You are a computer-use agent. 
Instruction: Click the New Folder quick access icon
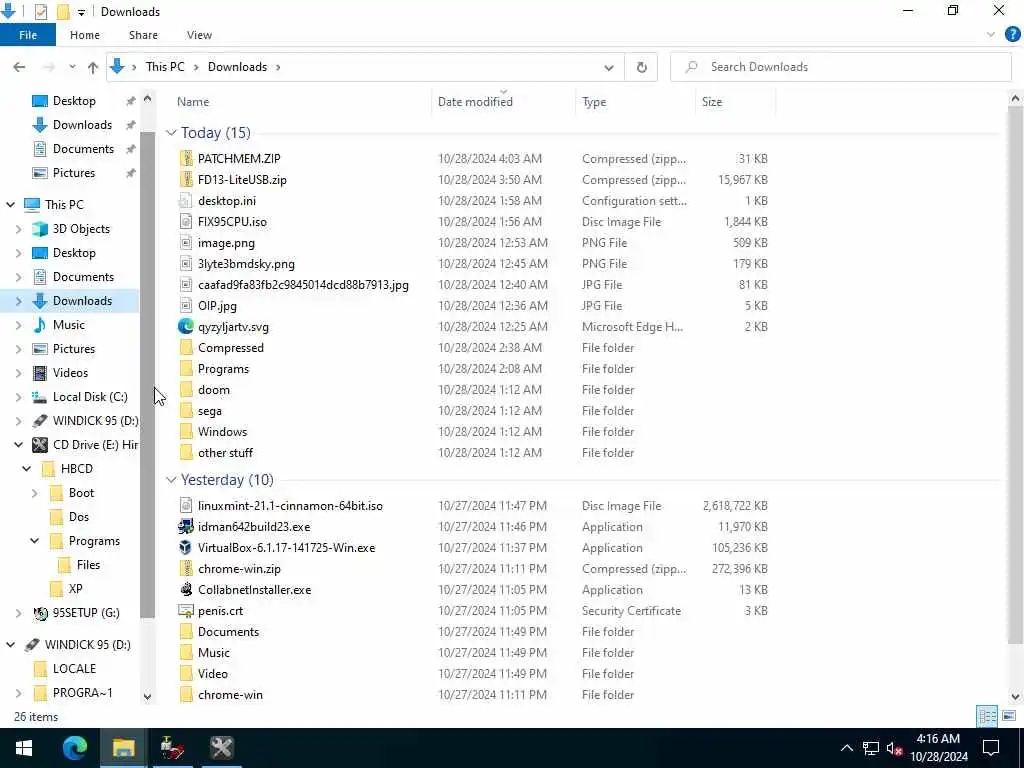tap(63, 12)
